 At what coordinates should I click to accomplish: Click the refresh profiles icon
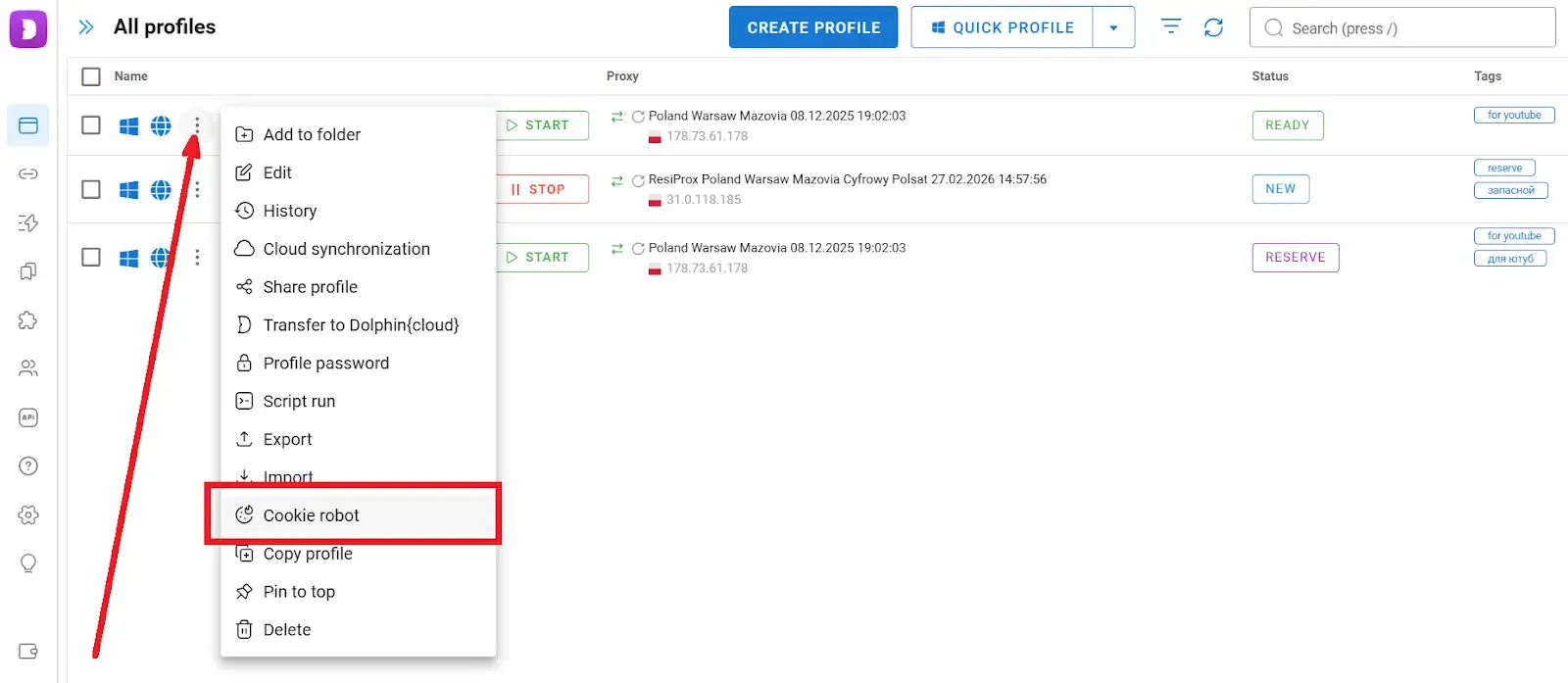[1213, 27]
